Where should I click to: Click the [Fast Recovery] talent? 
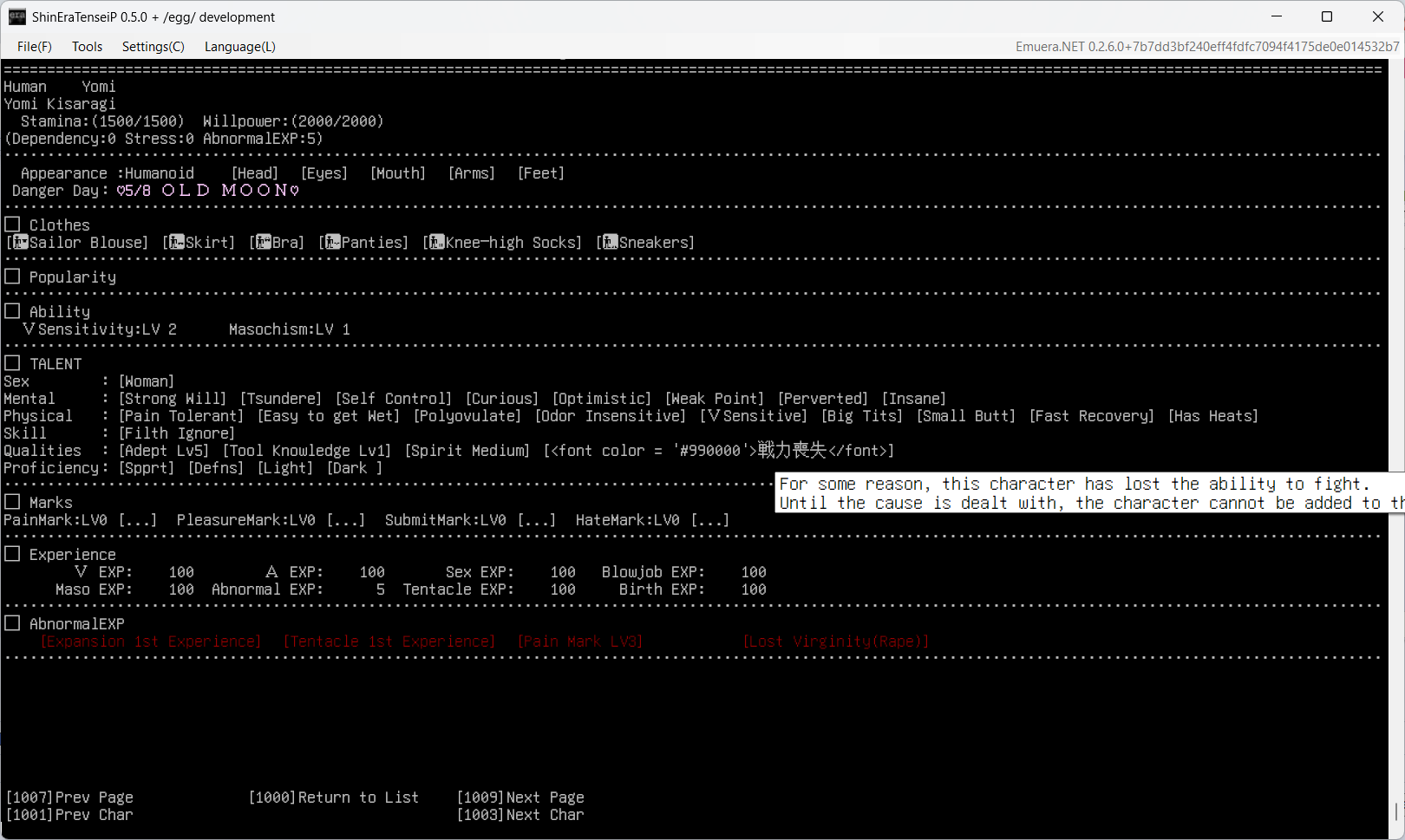pos(1092,416)
